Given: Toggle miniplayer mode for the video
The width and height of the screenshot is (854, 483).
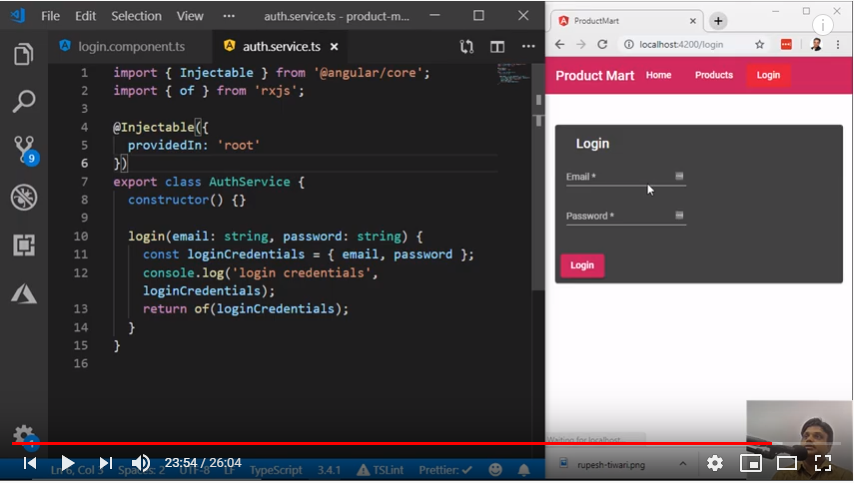Looking at the screenshot, I should 750,463.
